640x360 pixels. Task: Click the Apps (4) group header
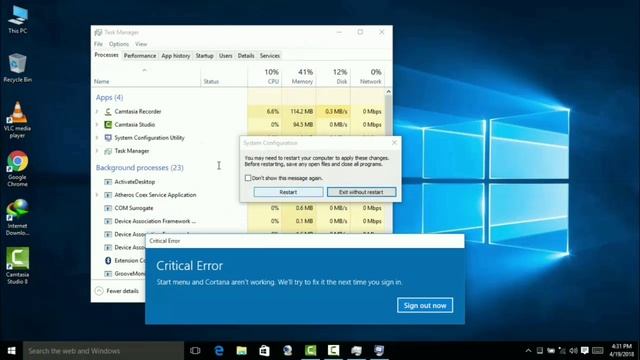109,97
